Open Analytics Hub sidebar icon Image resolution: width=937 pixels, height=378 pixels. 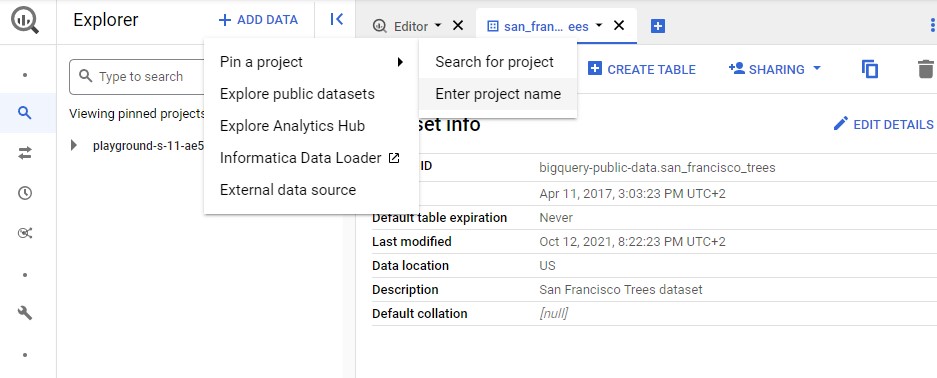(x=25, y=233)
